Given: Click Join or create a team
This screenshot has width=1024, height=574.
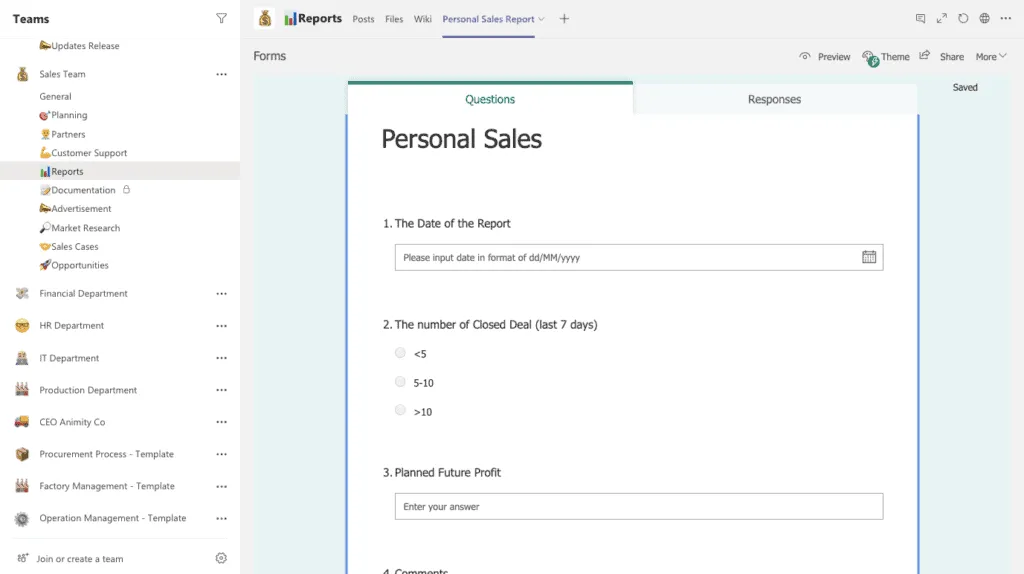Looking at the screenshot, I should tap(80, 558).
